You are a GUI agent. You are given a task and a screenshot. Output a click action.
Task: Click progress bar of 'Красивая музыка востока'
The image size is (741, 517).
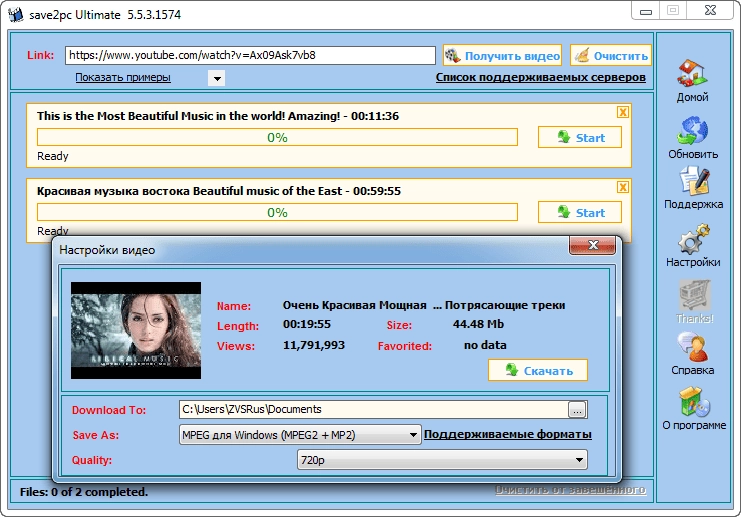[277, 213]
